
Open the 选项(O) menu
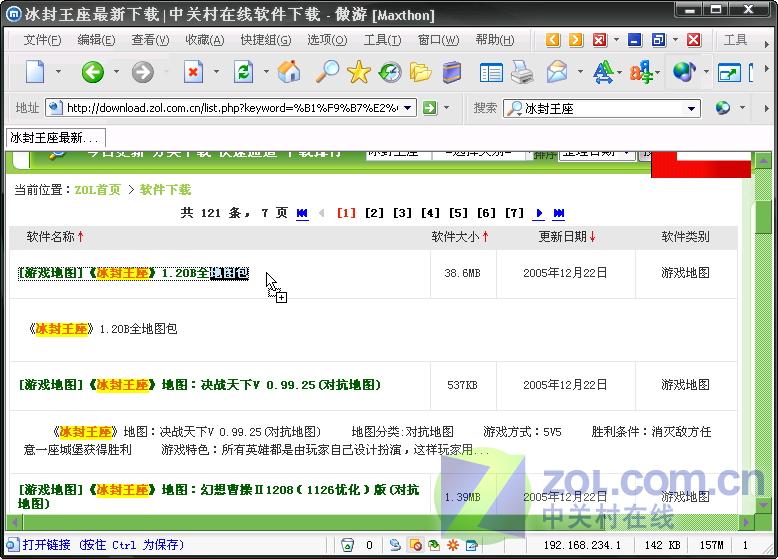pos(327,40)
